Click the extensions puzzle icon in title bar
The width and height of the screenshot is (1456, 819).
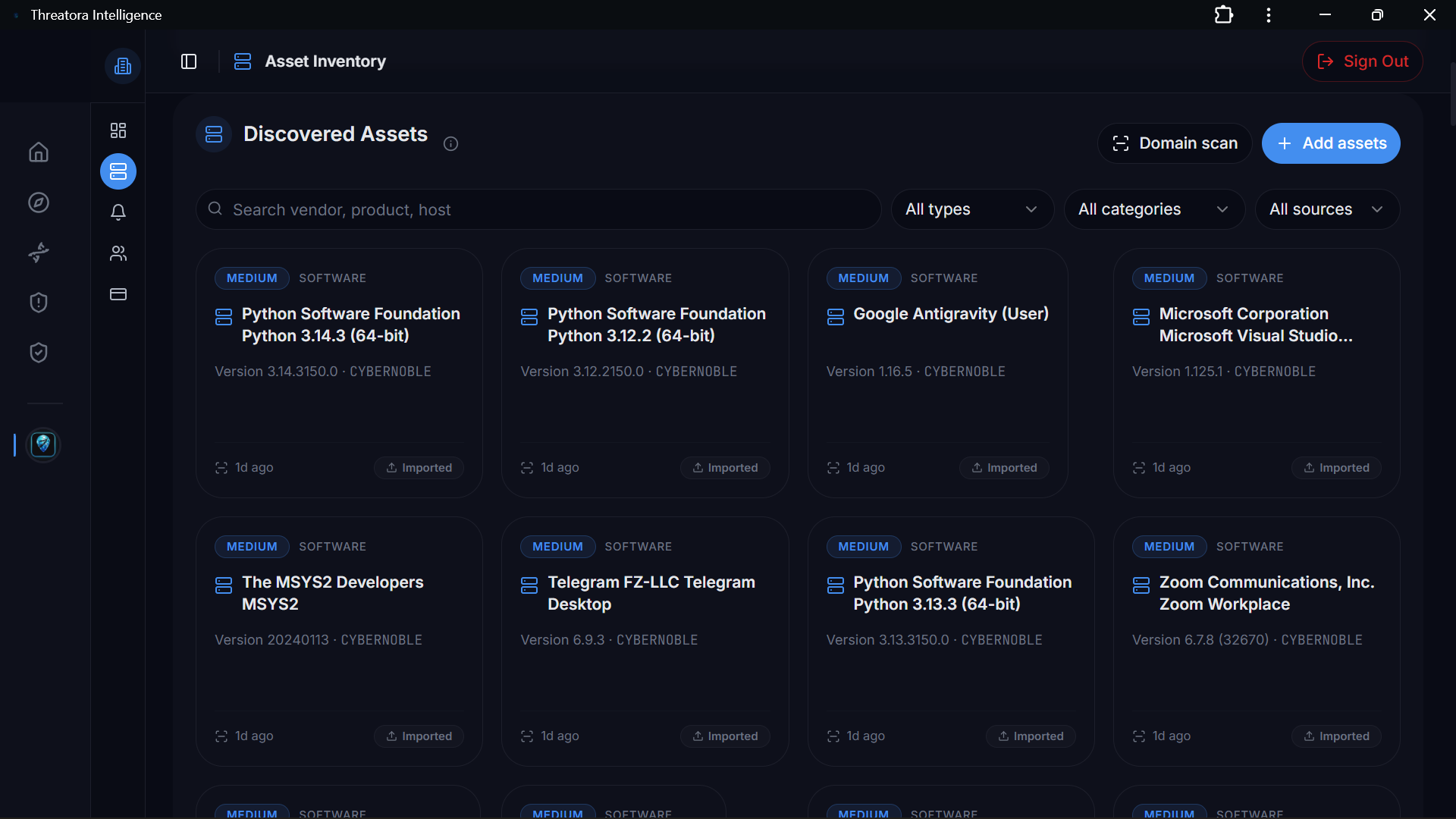[x=1223, y=15]
